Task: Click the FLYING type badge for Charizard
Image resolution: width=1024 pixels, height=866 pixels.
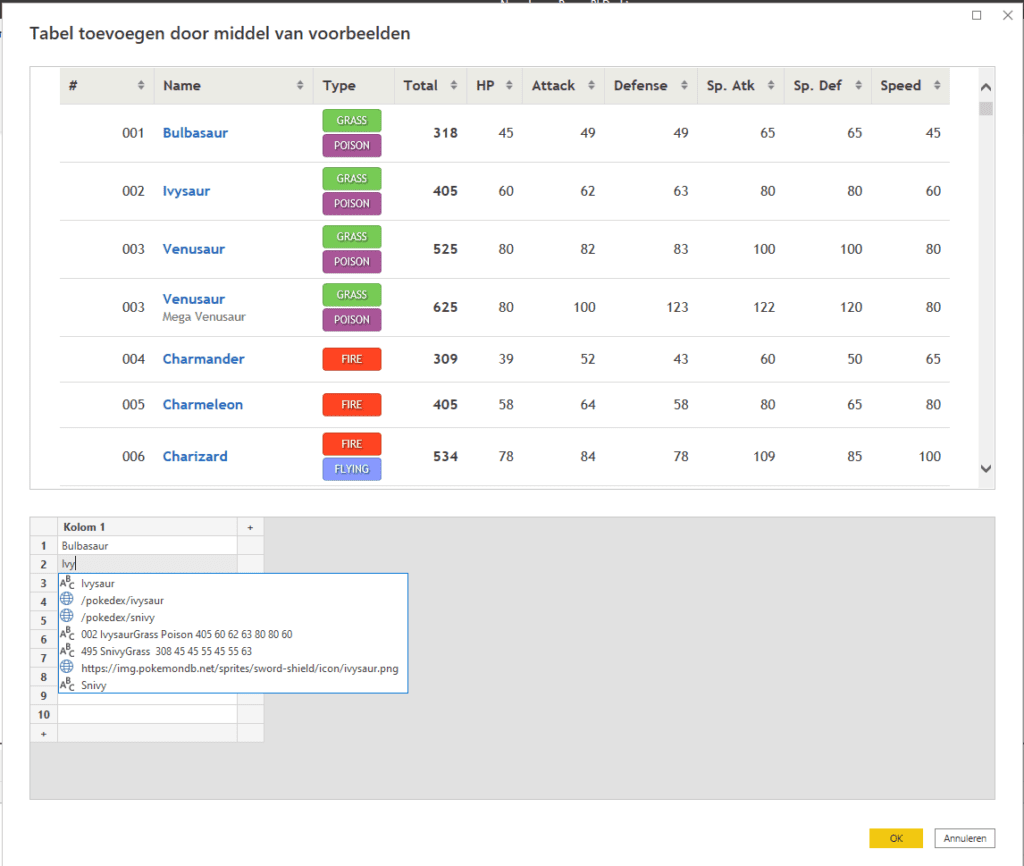Action: click(352, 469)
